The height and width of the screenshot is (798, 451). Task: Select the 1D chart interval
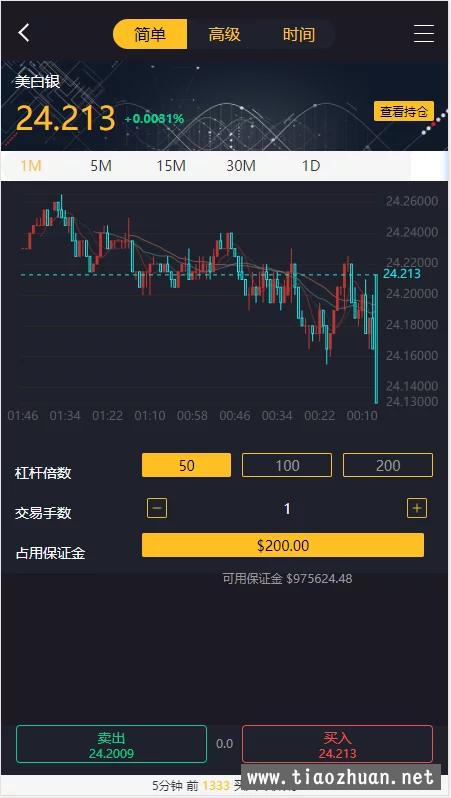tap(311, 166)
